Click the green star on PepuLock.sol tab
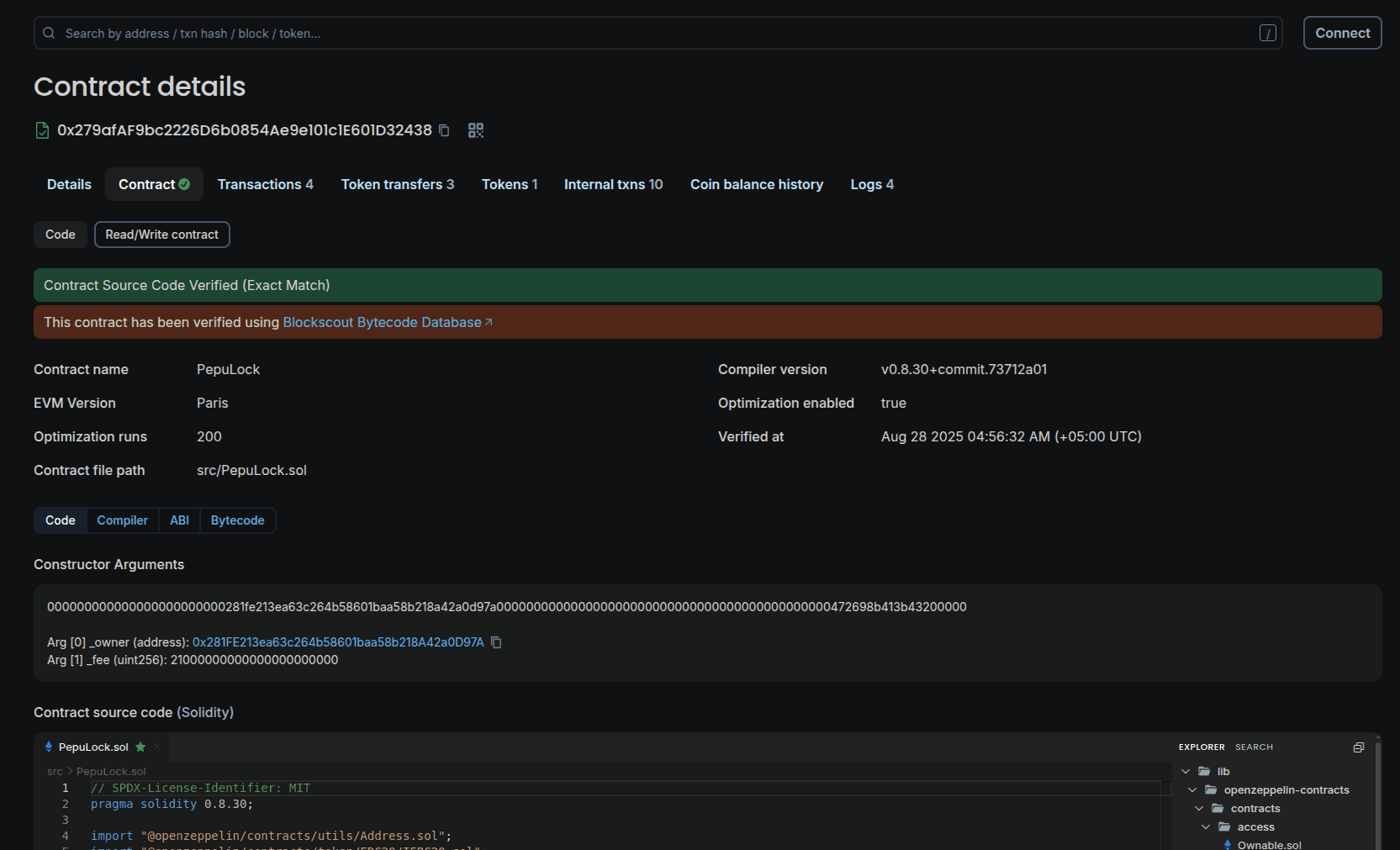The height and width of the screenshot is (850, 1400). point(141,747)
